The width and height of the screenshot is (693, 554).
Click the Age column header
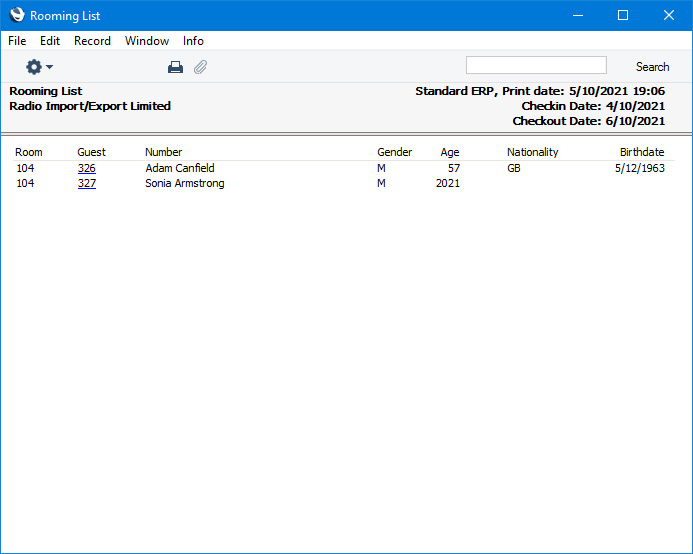450,152
